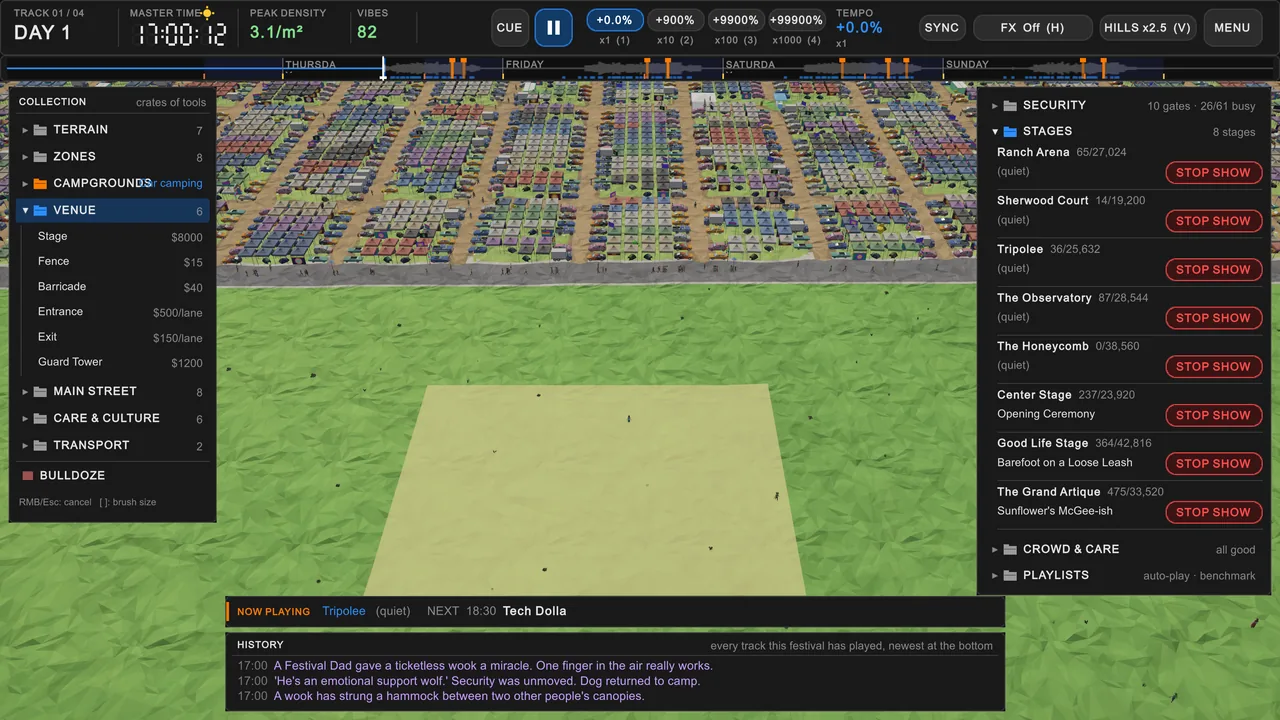The height and width of the screenshot is (720, 1280).
Task: Select the +0.0% x1 normal speed
Action: 615,20
